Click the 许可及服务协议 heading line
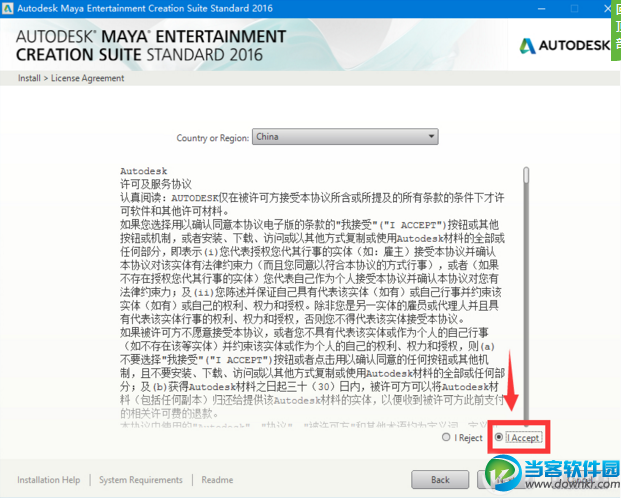The height and width of the screenshot is (498, 621). coord(156,184)
